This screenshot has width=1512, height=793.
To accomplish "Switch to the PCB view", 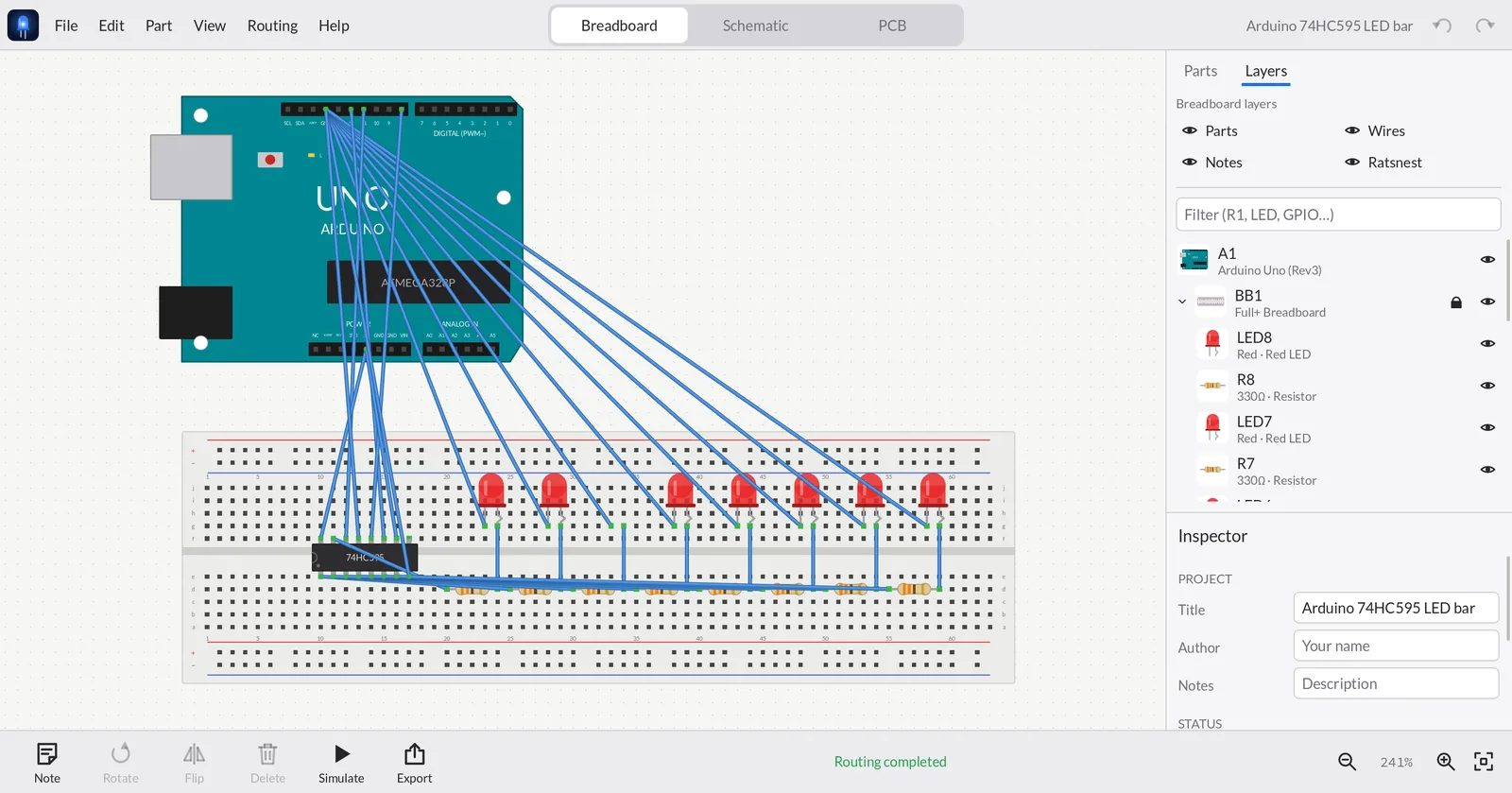I will [892, 26].
